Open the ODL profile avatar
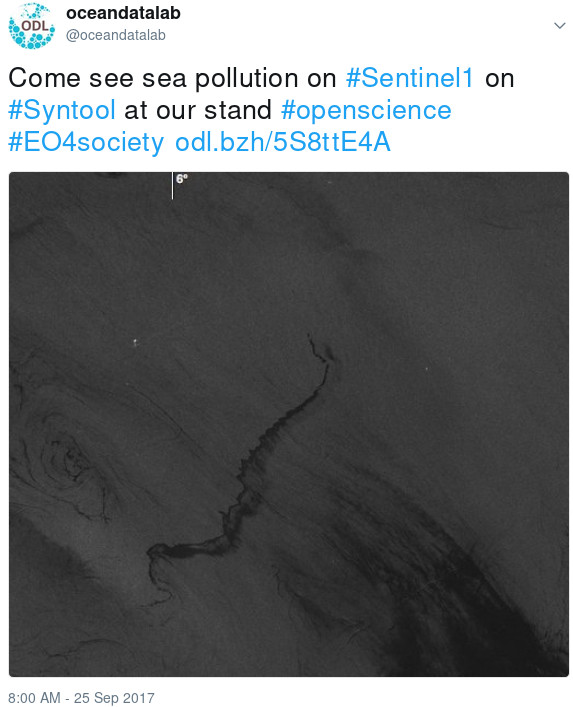The height and width of the screenshot is (707, 573). pos(32,26)
